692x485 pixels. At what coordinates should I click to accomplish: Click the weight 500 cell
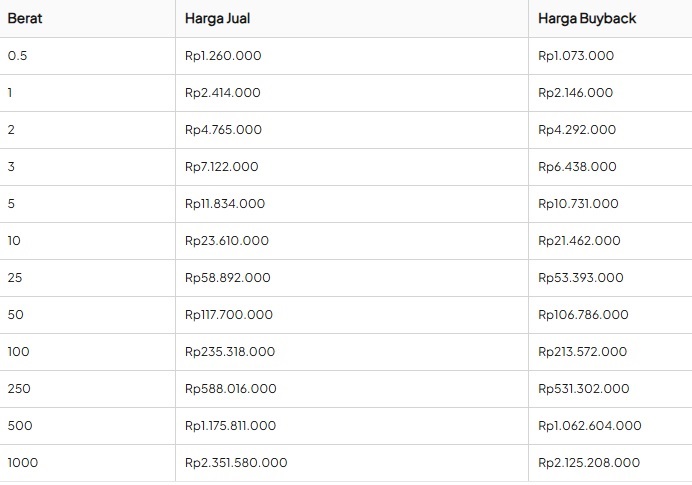point(19,426)
